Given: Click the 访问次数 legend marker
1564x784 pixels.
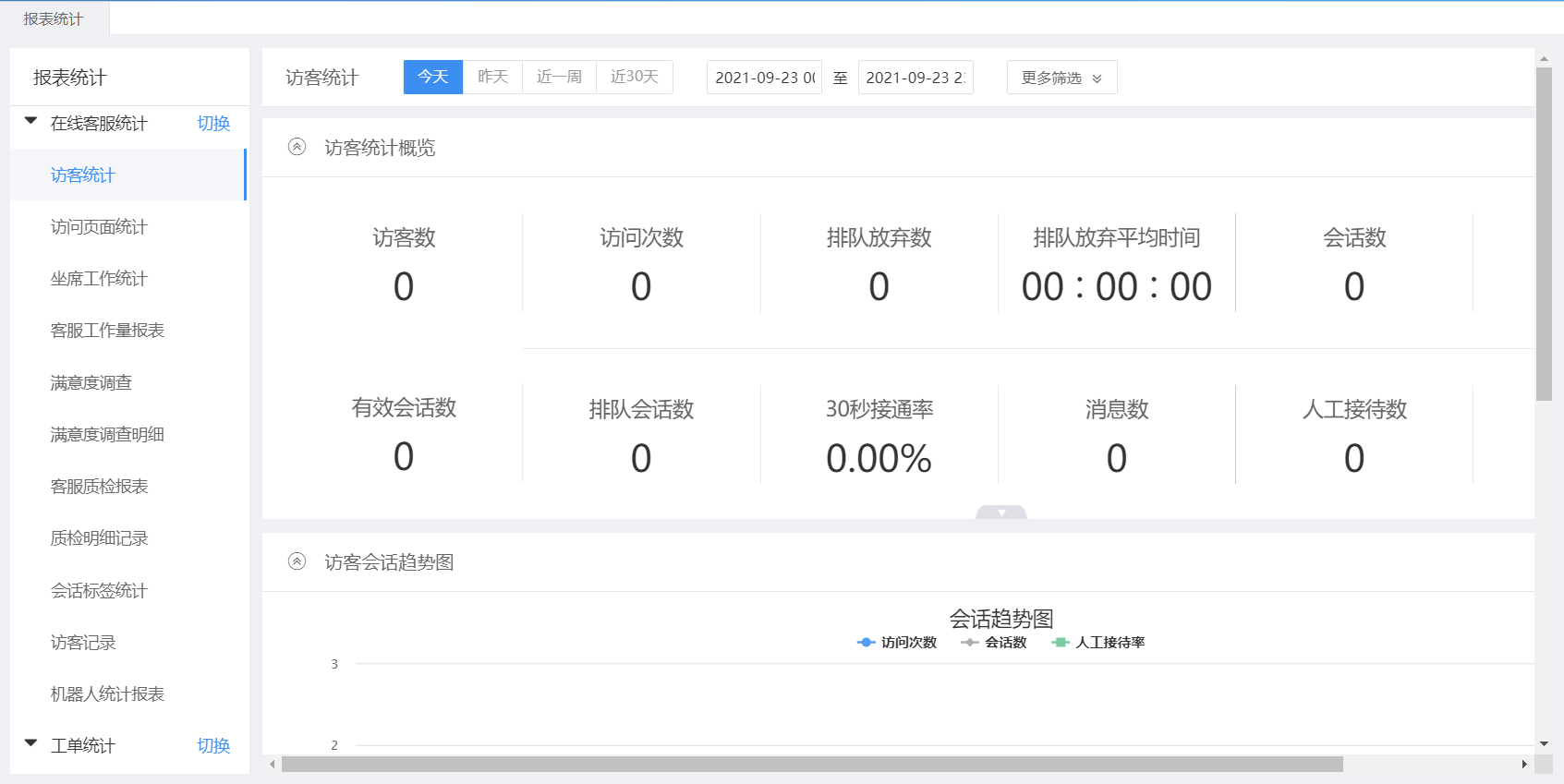Looking at the screenshot, I should [866, 643].
